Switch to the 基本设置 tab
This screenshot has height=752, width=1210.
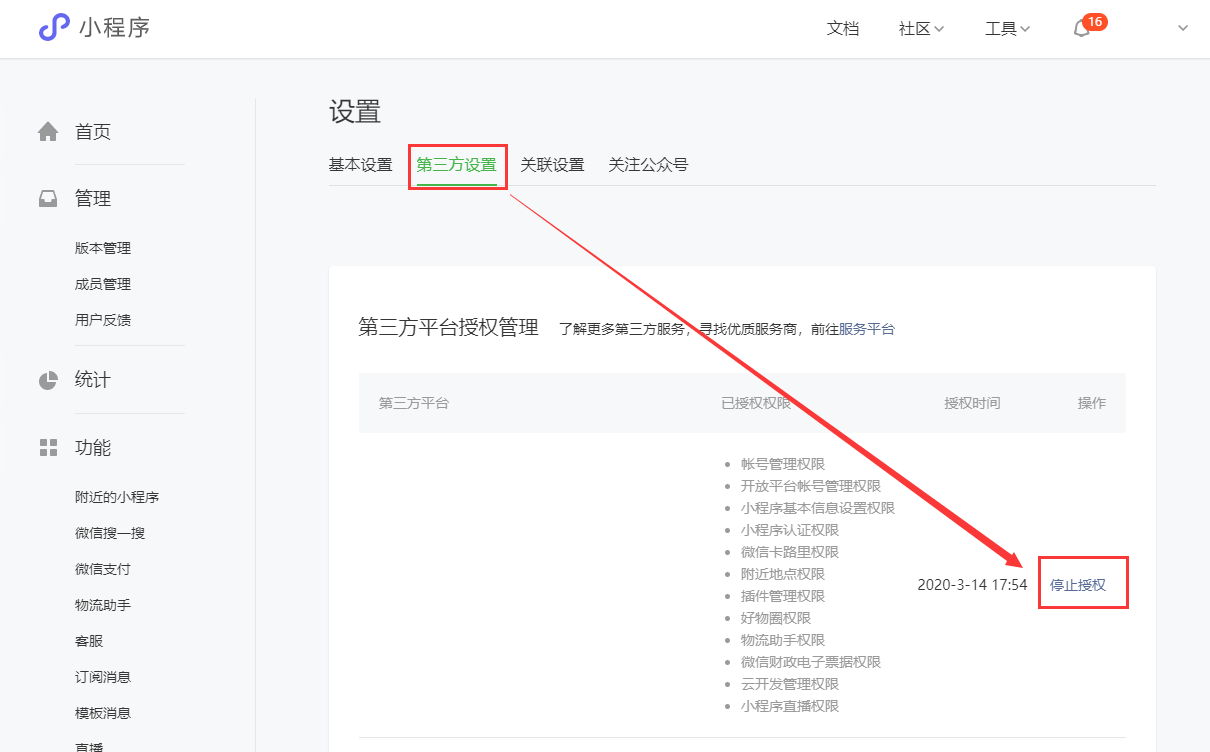pyautogui.click(x=360, y=165)
